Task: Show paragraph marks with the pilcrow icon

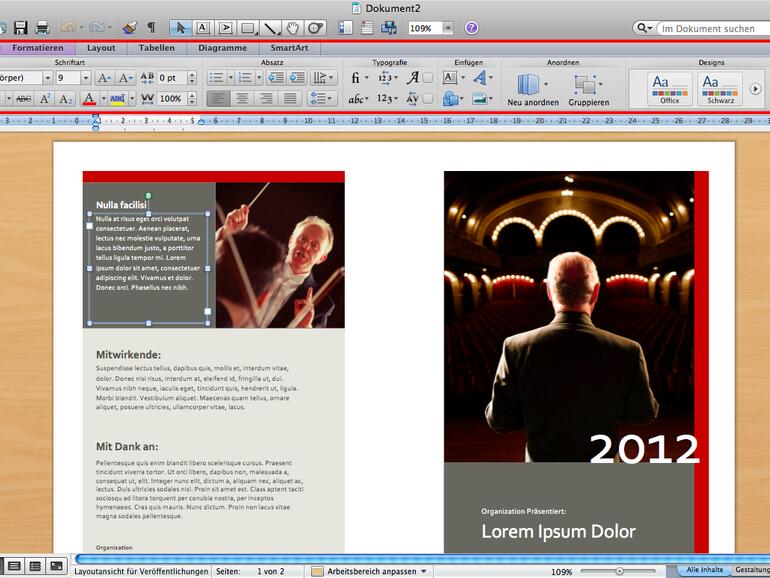Action: (x=152, y=28)
